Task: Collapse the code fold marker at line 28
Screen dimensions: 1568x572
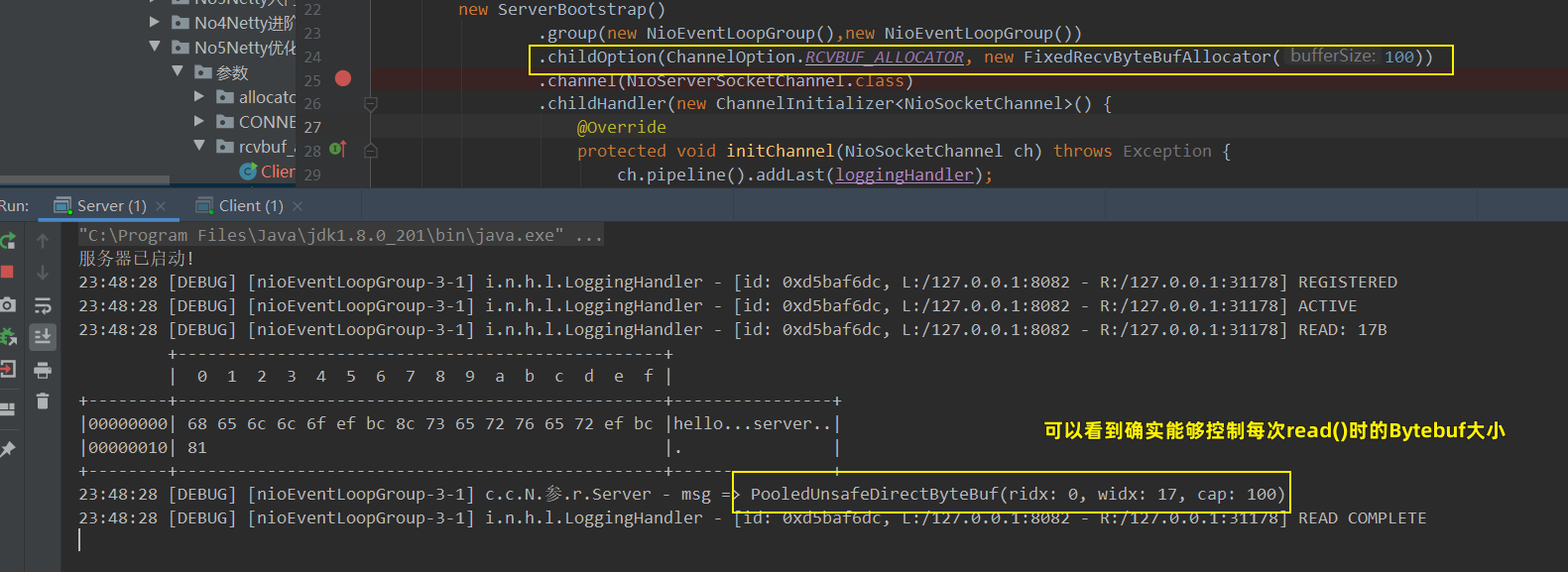Action: click(371, 151)
